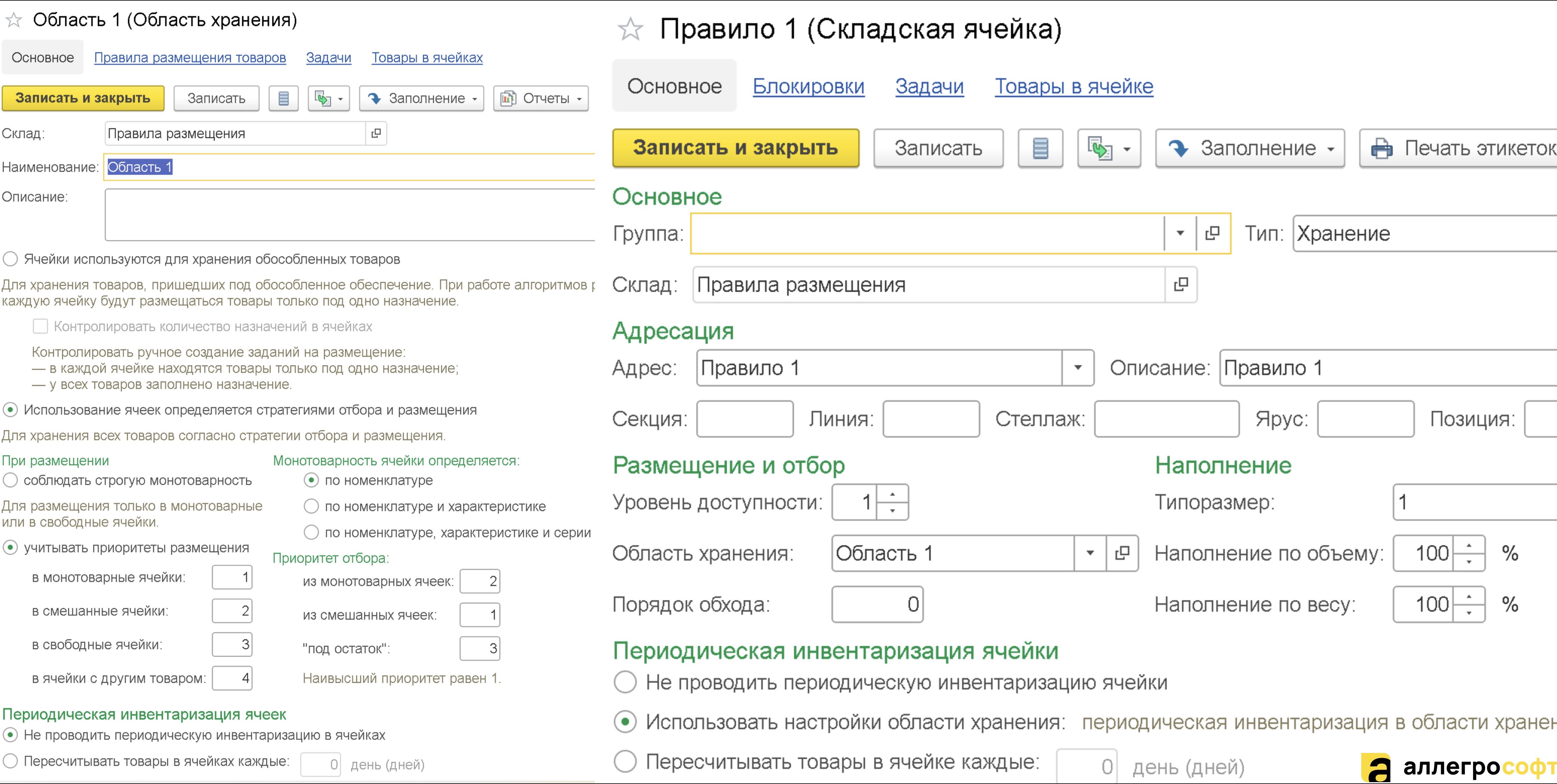The width and height of the screenshot is (1557, 784).
Task: Open Заполнение dropdown in Область 1 toolbar
Action: tap(422, 98)
